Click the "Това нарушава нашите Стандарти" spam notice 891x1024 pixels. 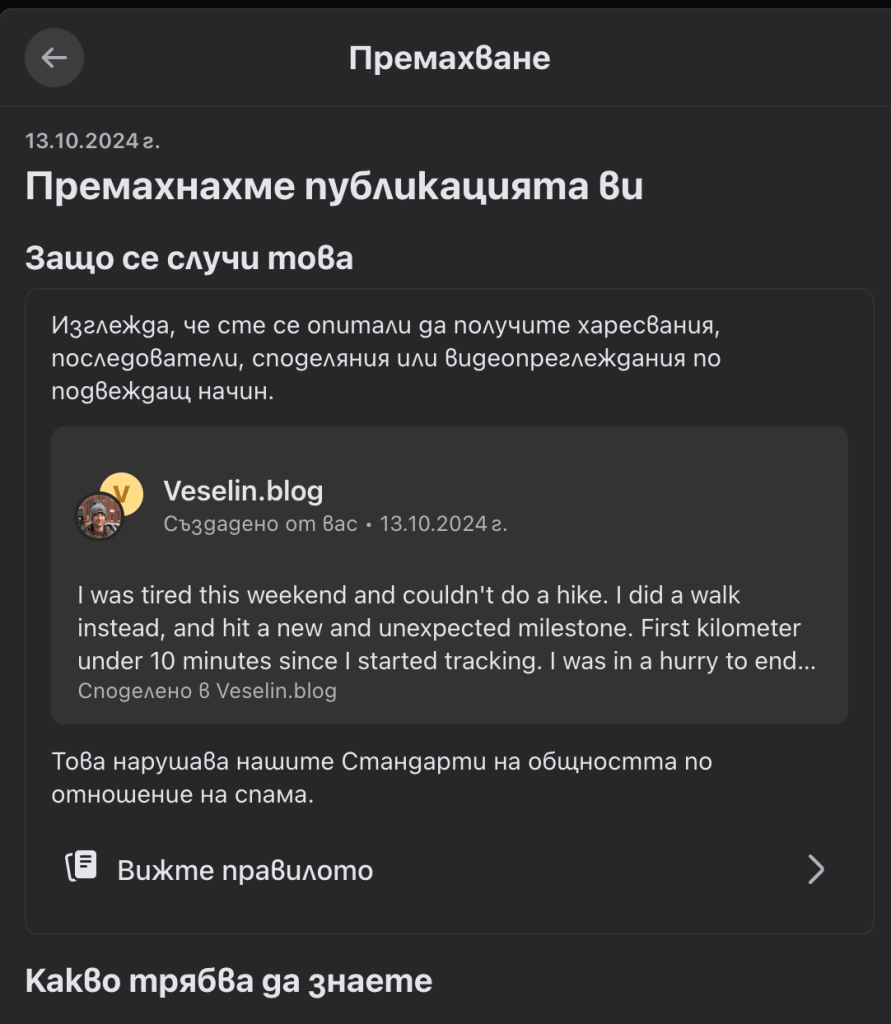pos(381,778)
